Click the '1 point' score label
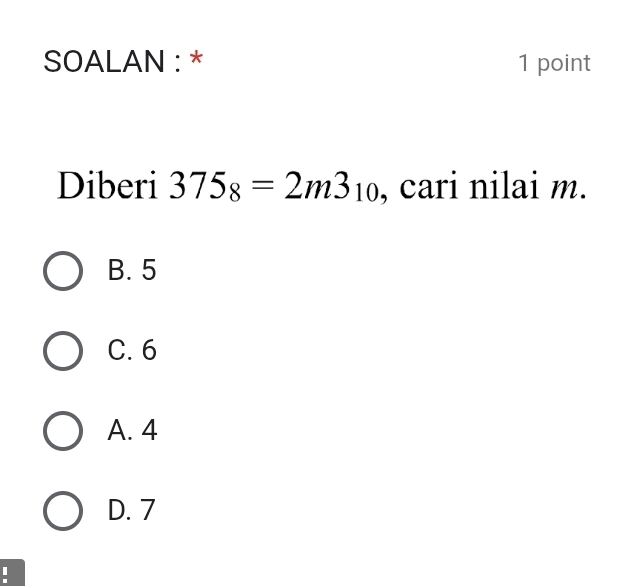Image resolution: width=628 pixels, height=586 pixels. coord(555,64)
